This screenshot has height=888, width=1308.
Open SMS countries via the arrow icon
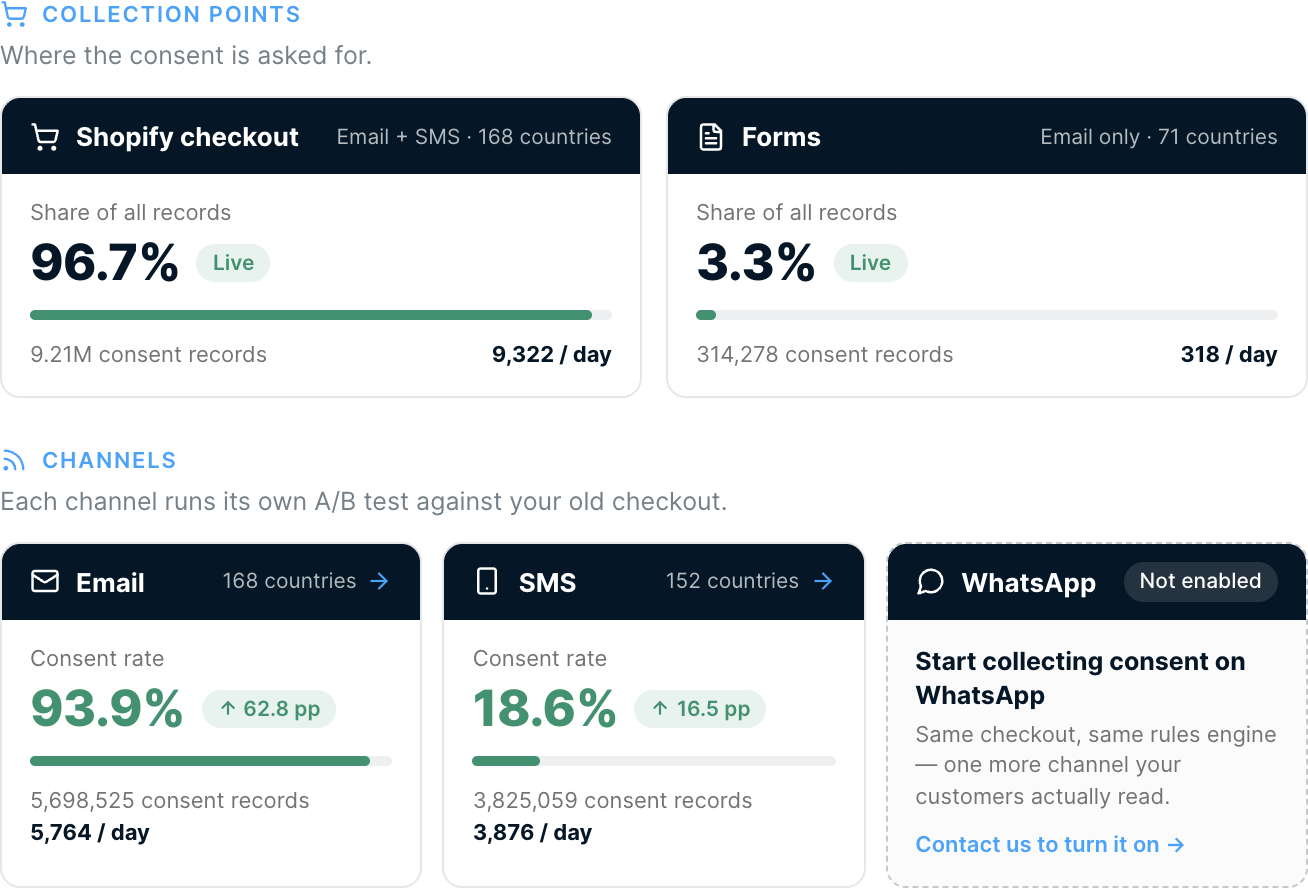(823, 581)
